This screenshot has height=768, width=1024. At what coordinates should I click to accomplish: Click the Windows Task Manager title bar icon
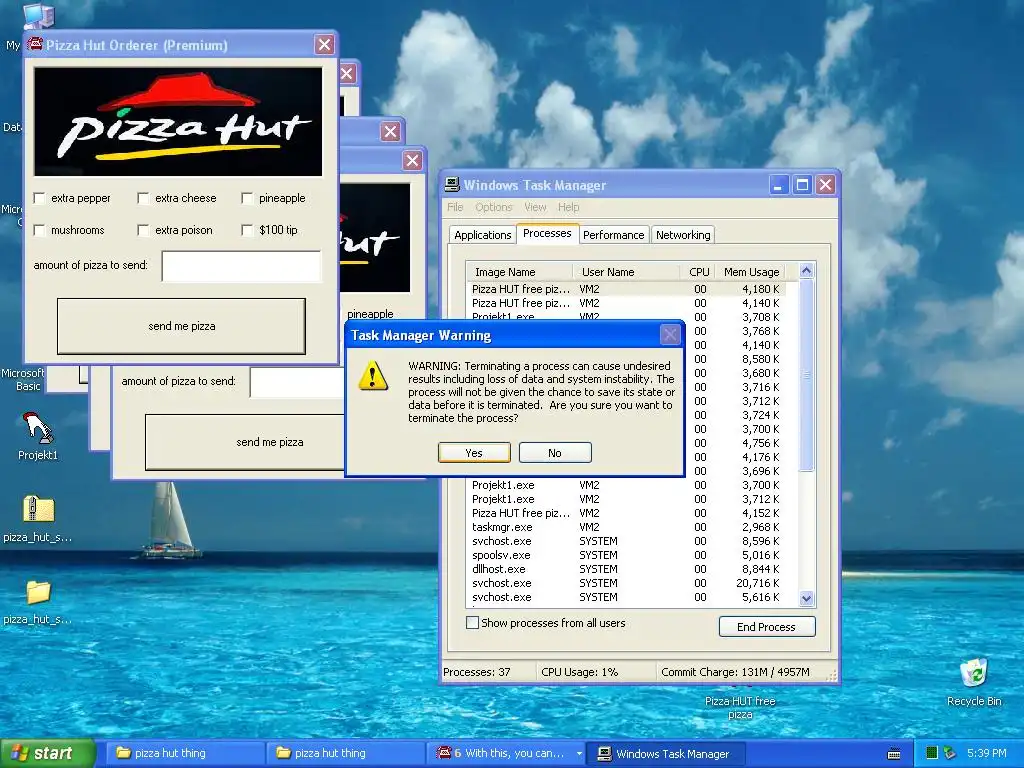452,185
